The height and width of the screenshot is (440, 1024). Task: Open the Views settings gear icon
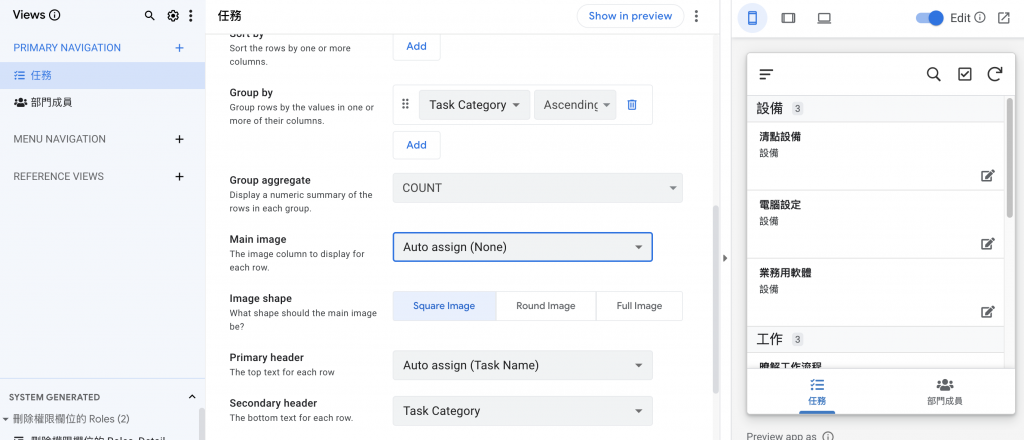173,16
